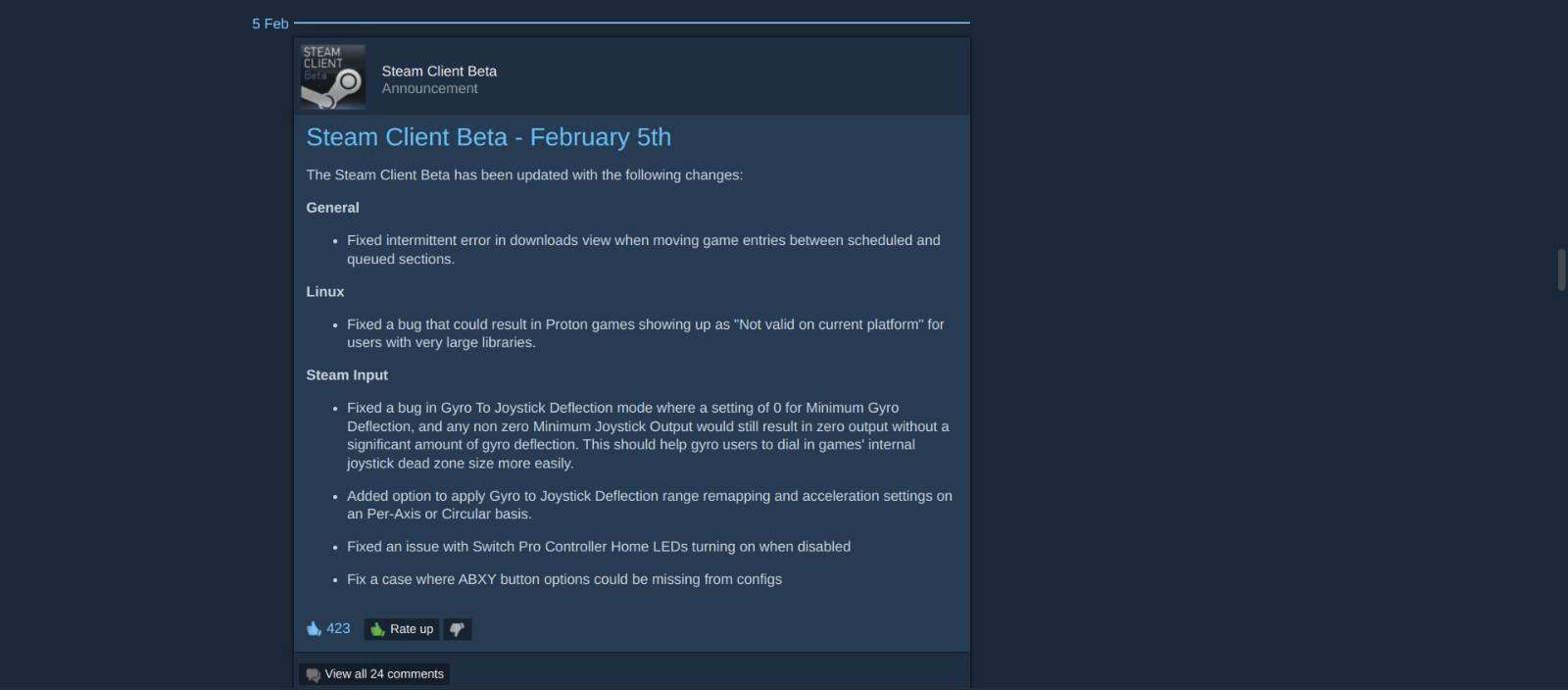Click the 423 rating count

point(338,628)
